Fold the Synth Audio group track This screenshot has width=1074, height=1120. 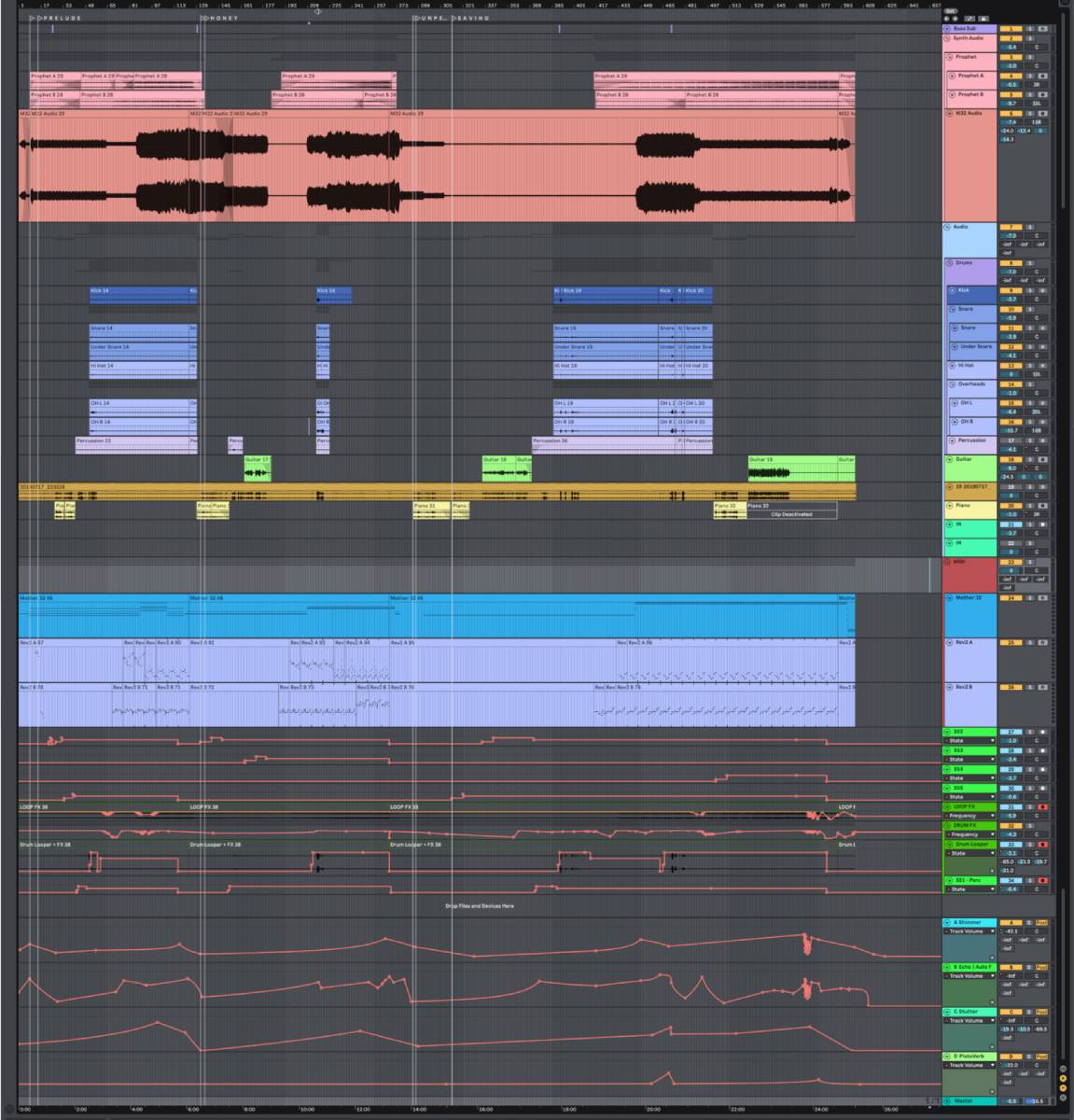946,38
